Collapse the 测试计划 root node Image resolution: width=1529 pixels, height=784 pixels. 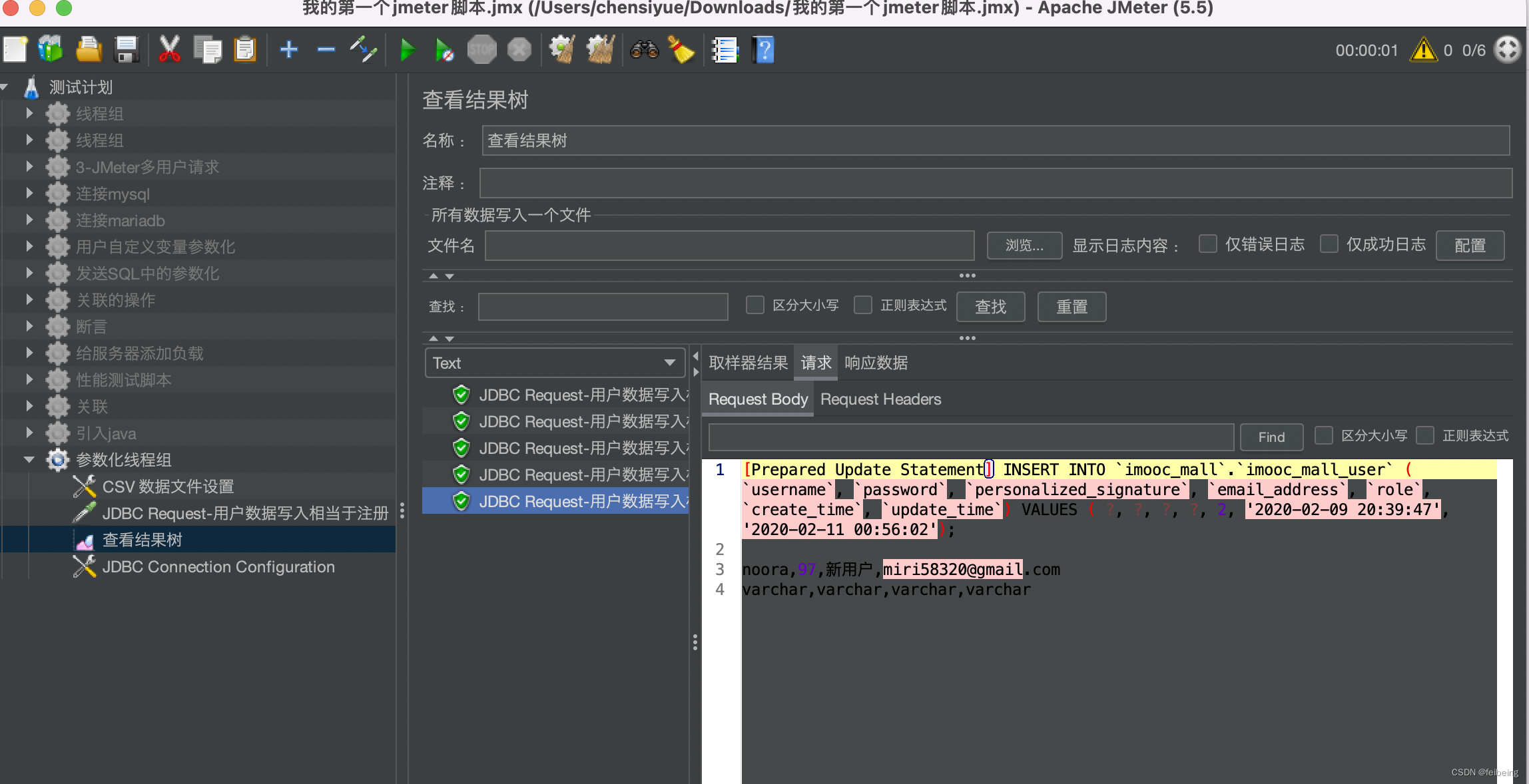click(5, 87)
